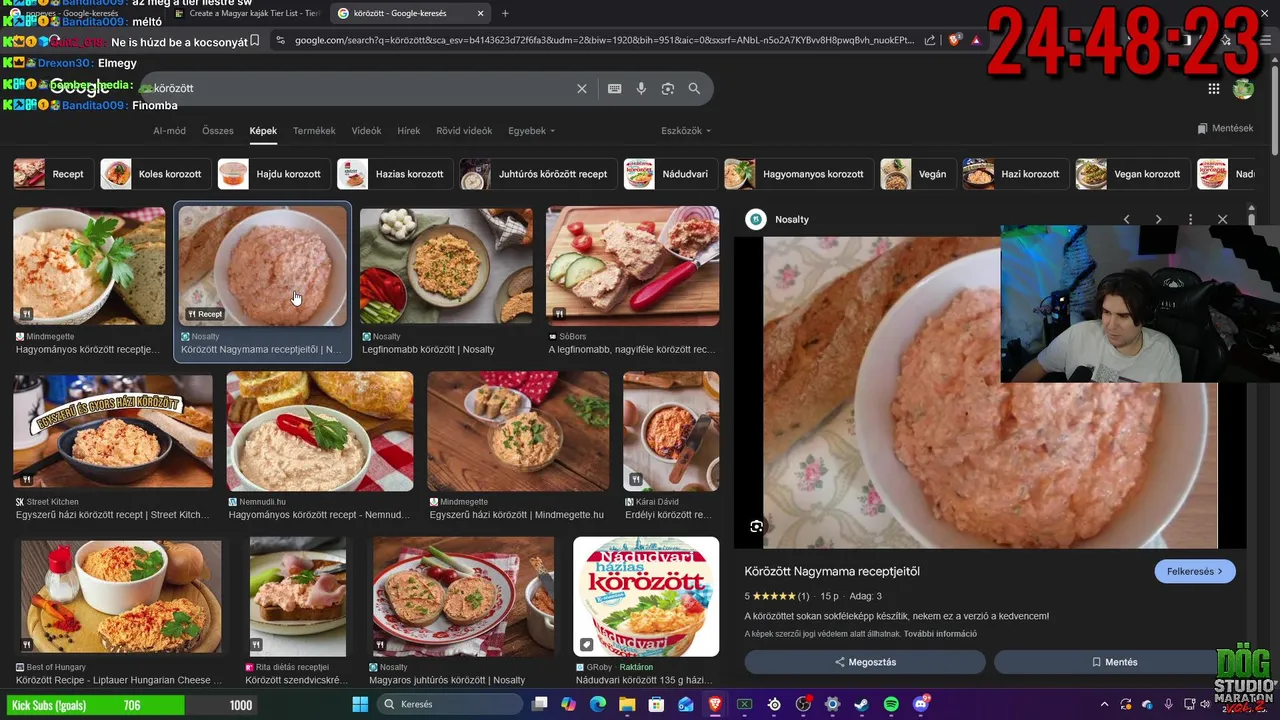Open Spotify from taskbar
Viewport: 1280px width, 720px height.
pos(891,704)
